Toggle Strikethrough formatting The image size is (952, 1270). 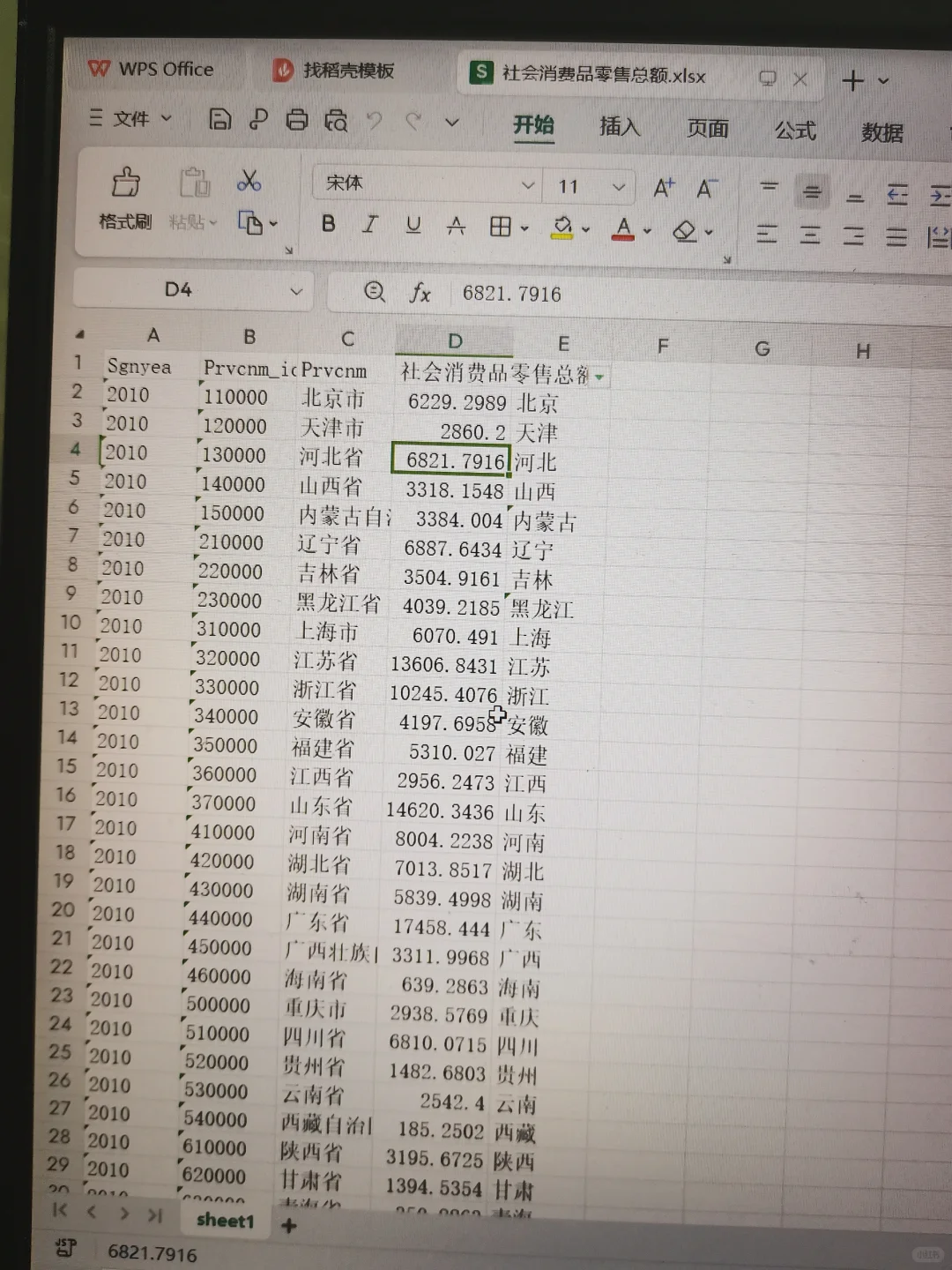pyautogui.click(x=456, y=227)
